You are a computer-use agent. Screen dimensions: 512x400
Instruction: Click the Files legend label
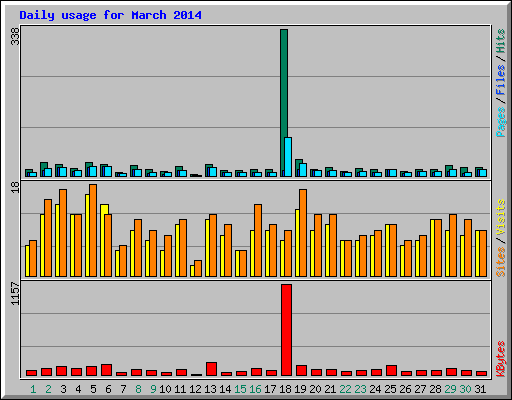[500, 79]
